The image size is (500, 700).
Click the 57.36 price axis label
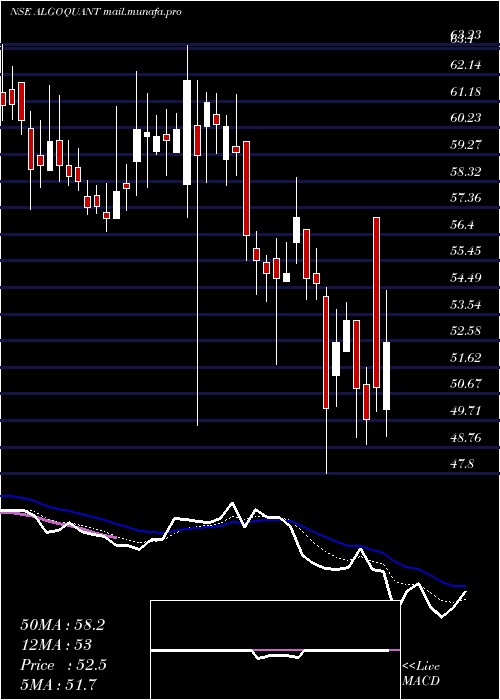point(466,198)
